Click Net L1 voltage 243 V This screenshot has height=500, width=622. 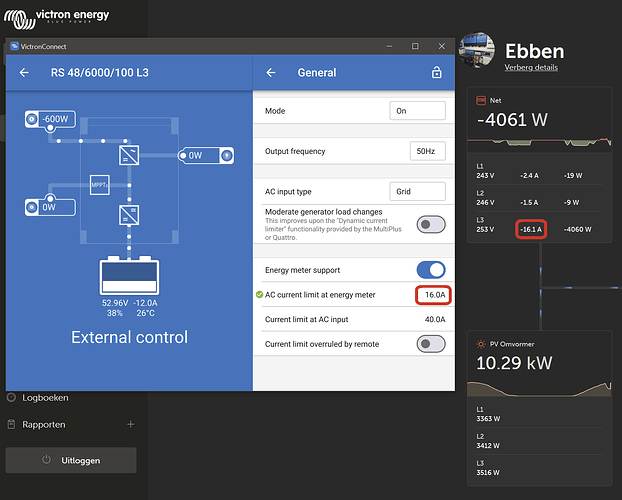coord(486,175)
